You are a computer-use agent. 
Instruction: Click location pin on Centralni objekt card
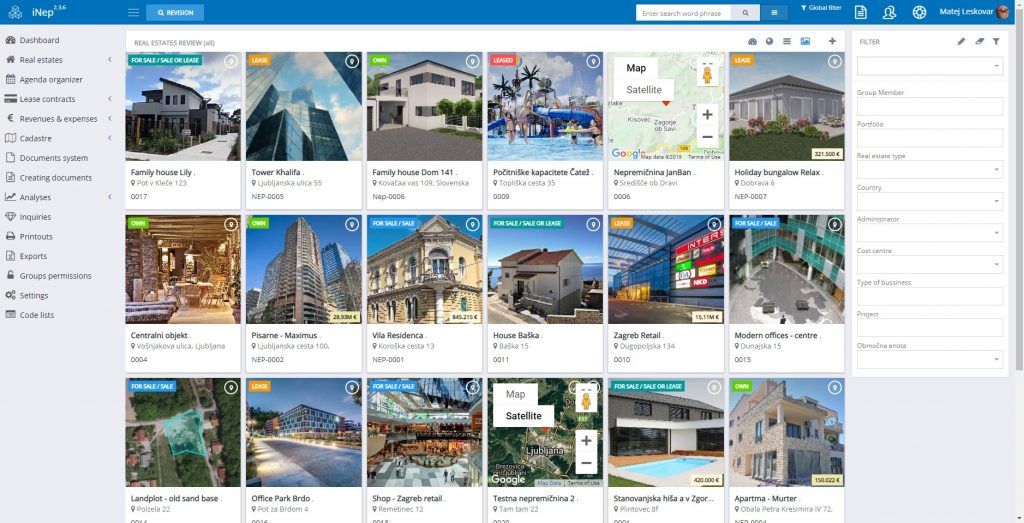(231, 225)
